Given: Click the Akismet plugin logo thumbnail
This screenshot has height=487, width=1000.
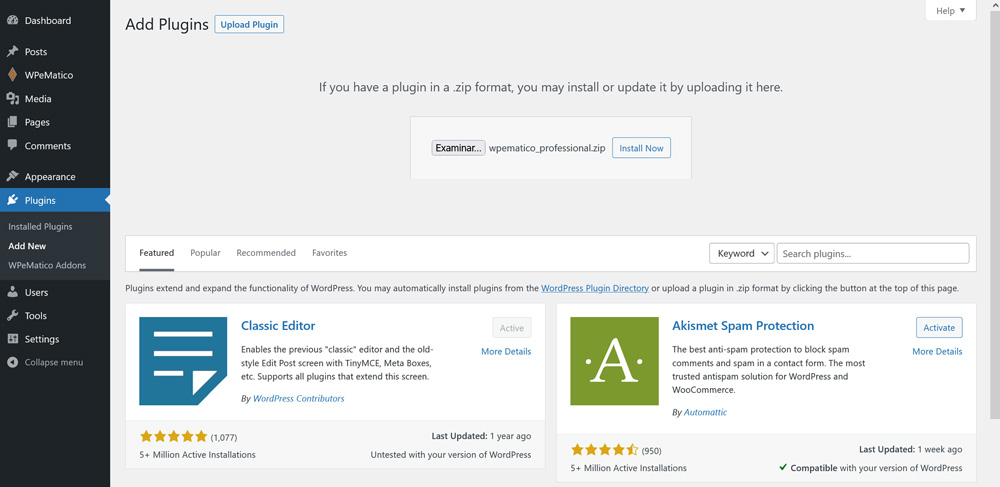Looking at the screenshot, I should 614,361.
